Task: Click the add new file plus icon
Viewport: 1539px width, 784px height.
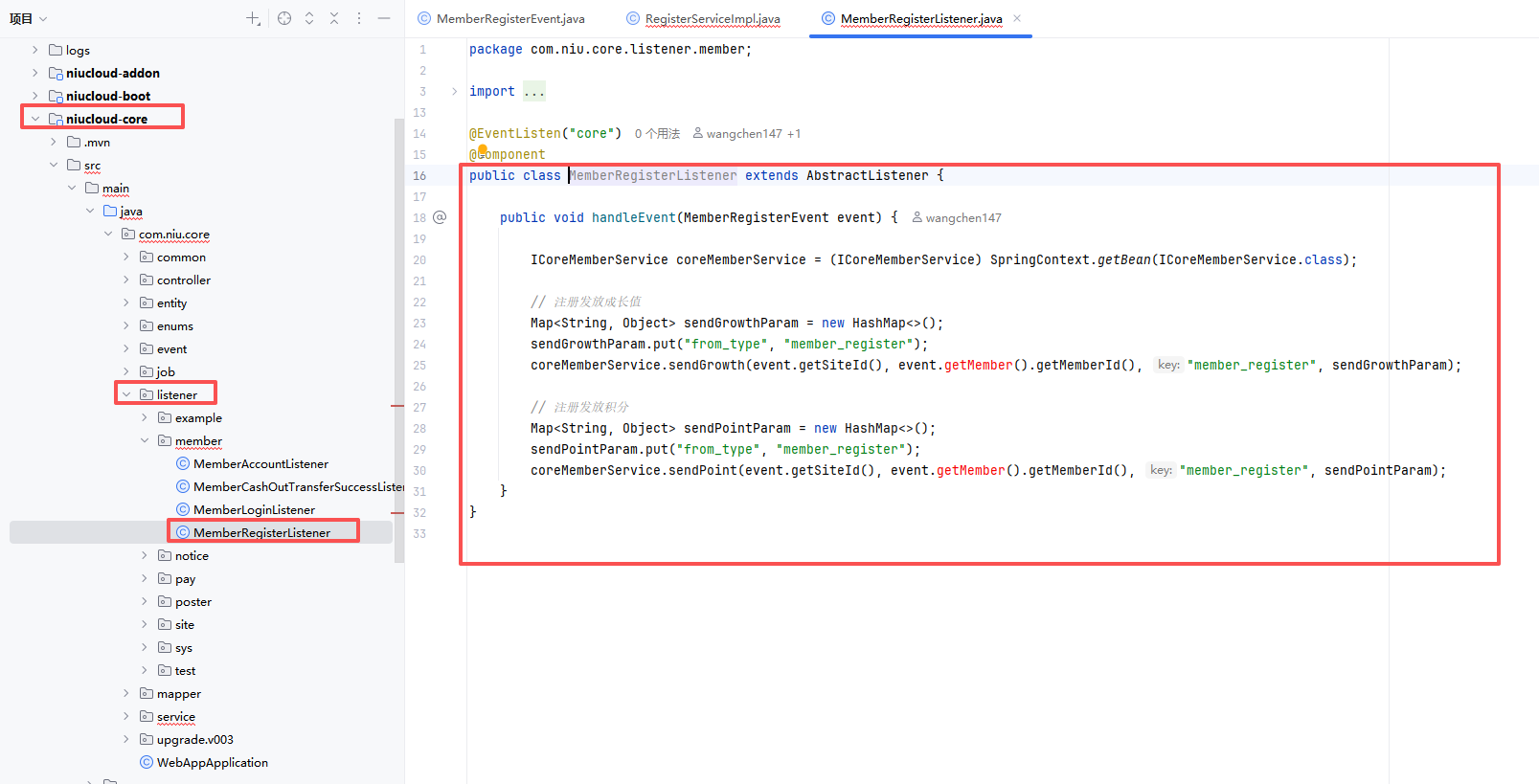Action: tap(253, 18)
